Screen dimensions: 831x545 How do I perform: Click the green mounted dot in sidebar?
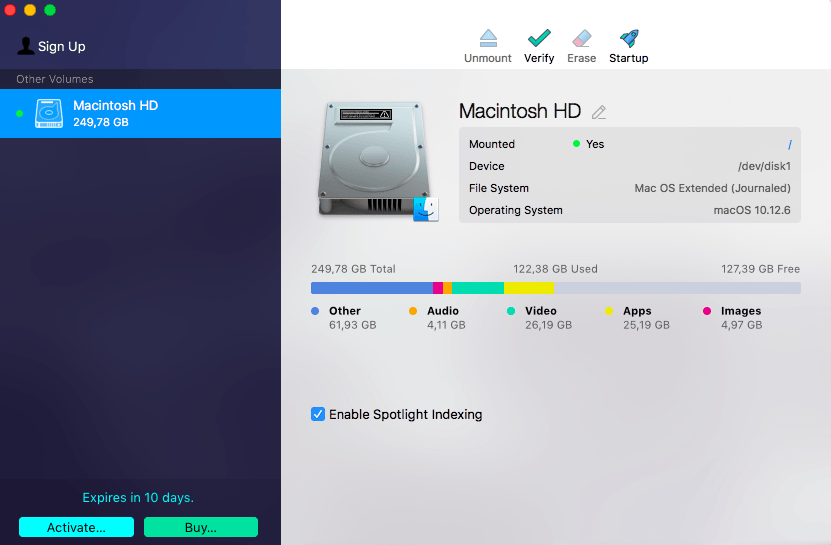tap(20, 113)
